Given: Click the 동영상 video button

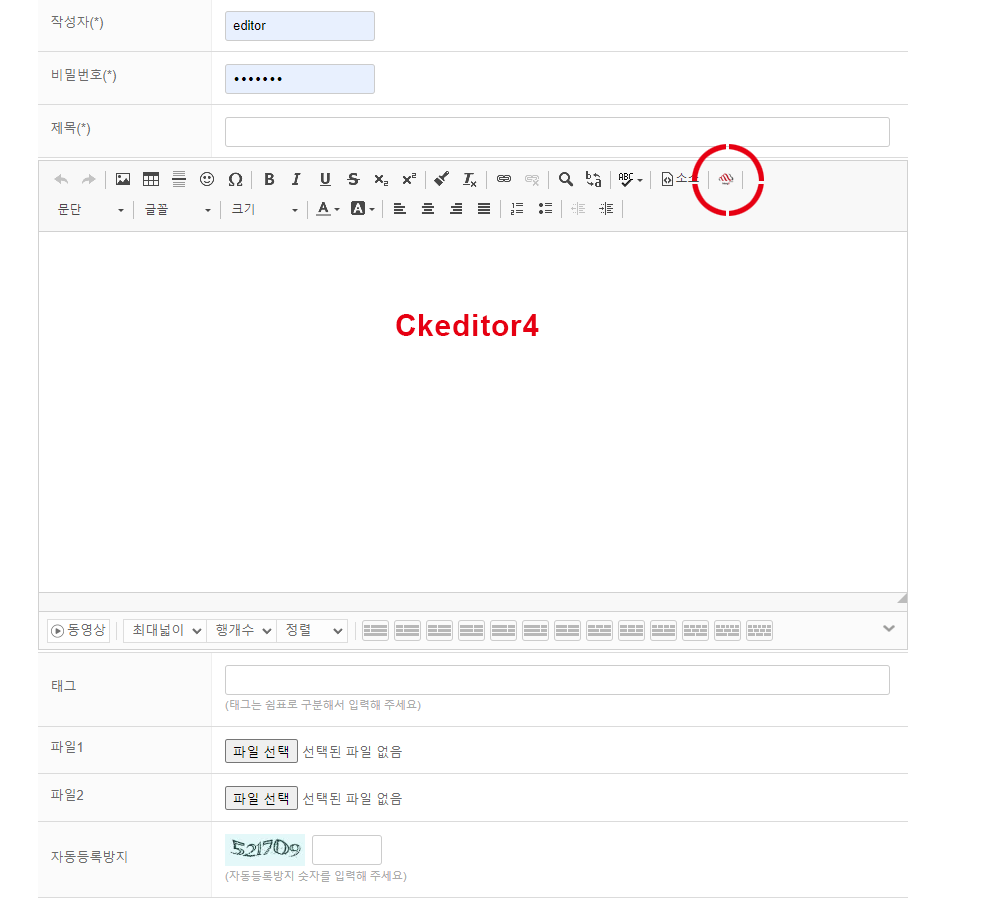Looking at the screenshot, I should pyautogui.click(x=78, y=631).
